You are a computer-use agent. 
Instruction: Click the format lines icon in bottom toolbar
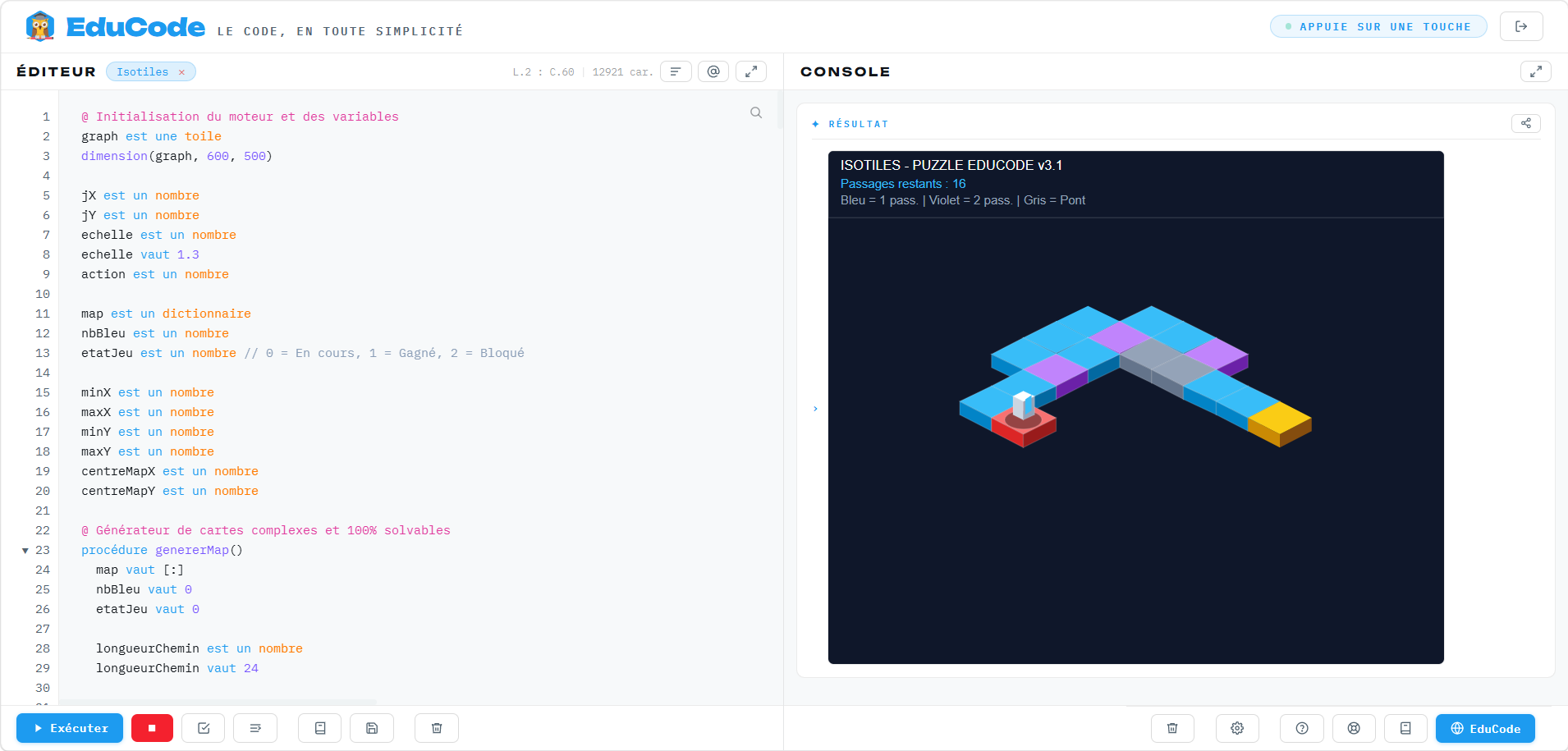[x=255, y=728]
